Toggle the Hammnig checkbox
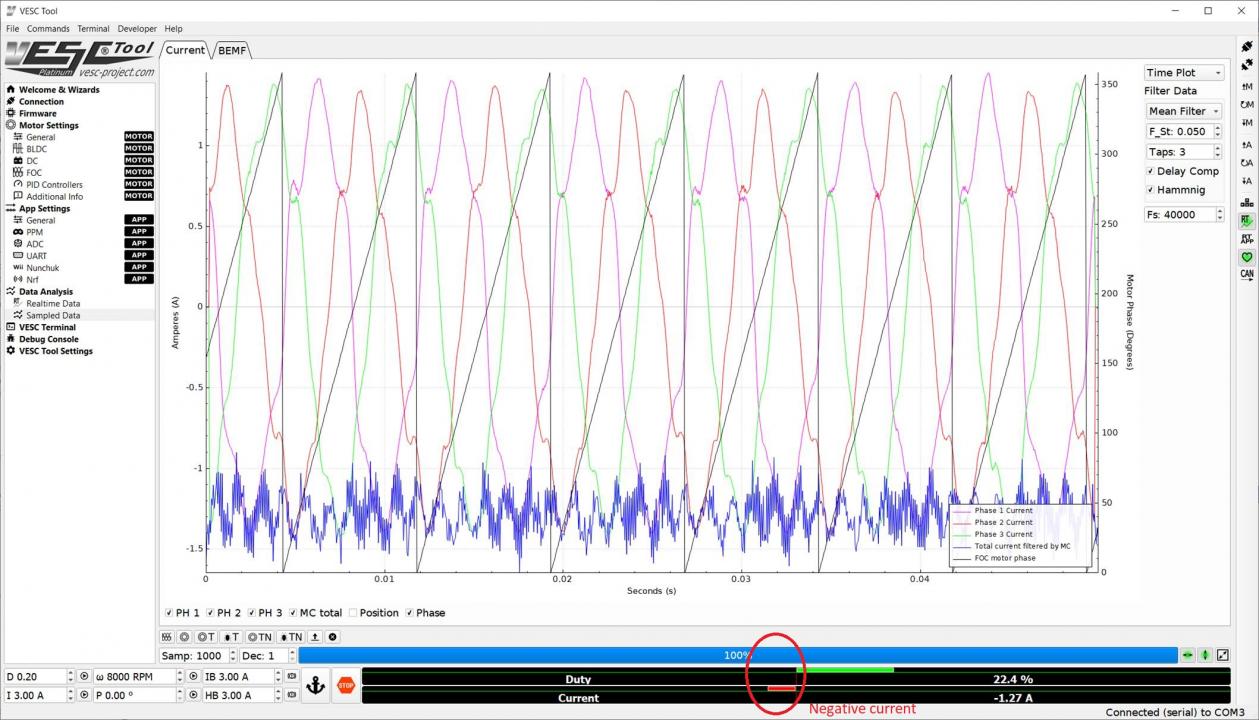Image resolution: width=1259 pixels, height=720 pixels. (1176, 190)
